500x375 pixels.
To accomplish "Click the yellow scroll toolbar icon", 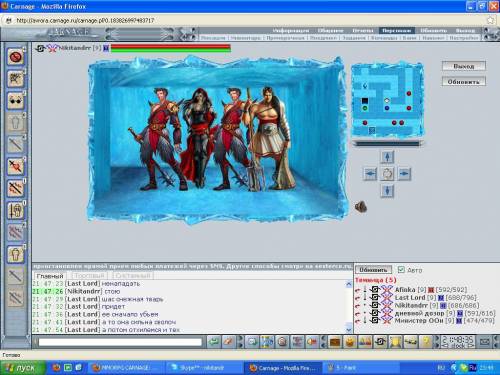I will coord(395,342).
